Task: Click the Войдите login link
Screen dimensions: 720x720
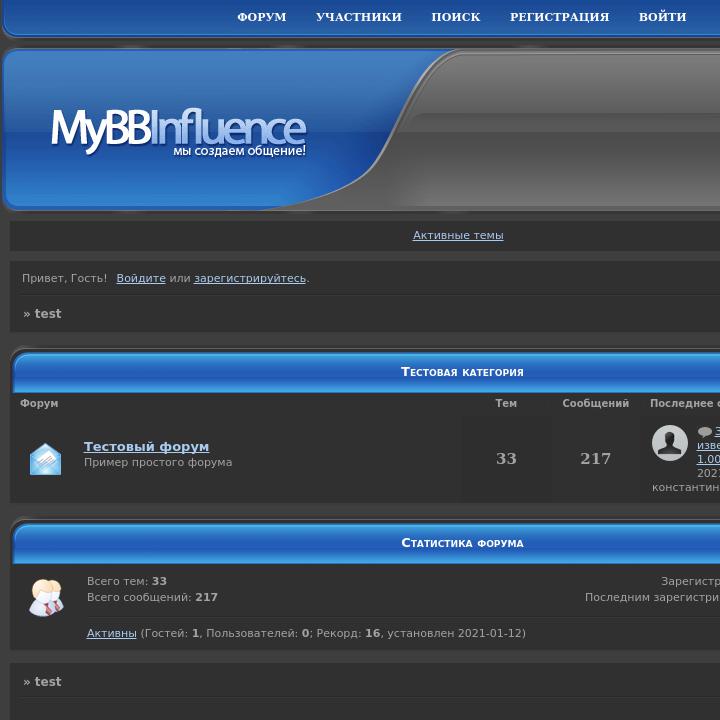Action: pyautogui.click(x=141, y=278)
